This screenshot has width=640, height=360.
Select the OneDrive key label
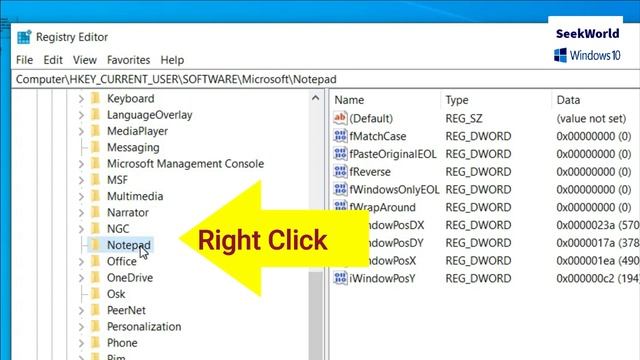tap(130, 278)
